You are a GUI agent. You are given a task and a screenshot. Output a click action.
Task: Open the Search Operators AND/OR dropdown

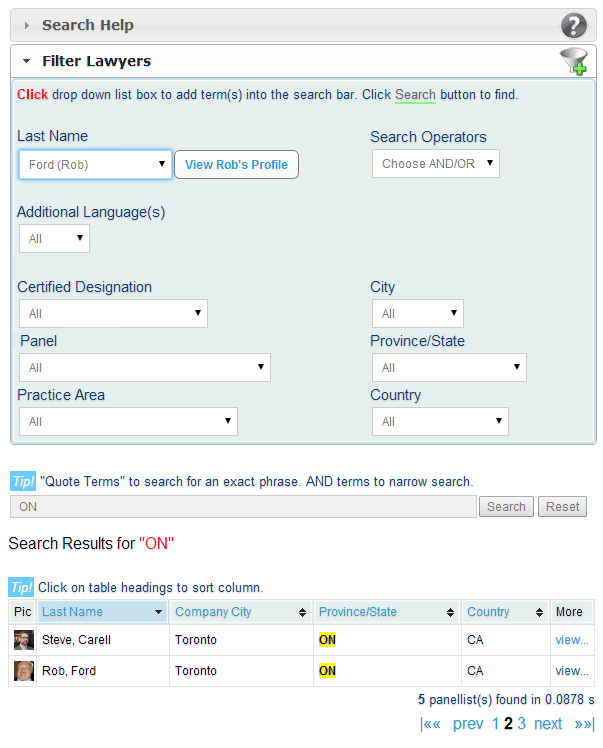point(436,164)
